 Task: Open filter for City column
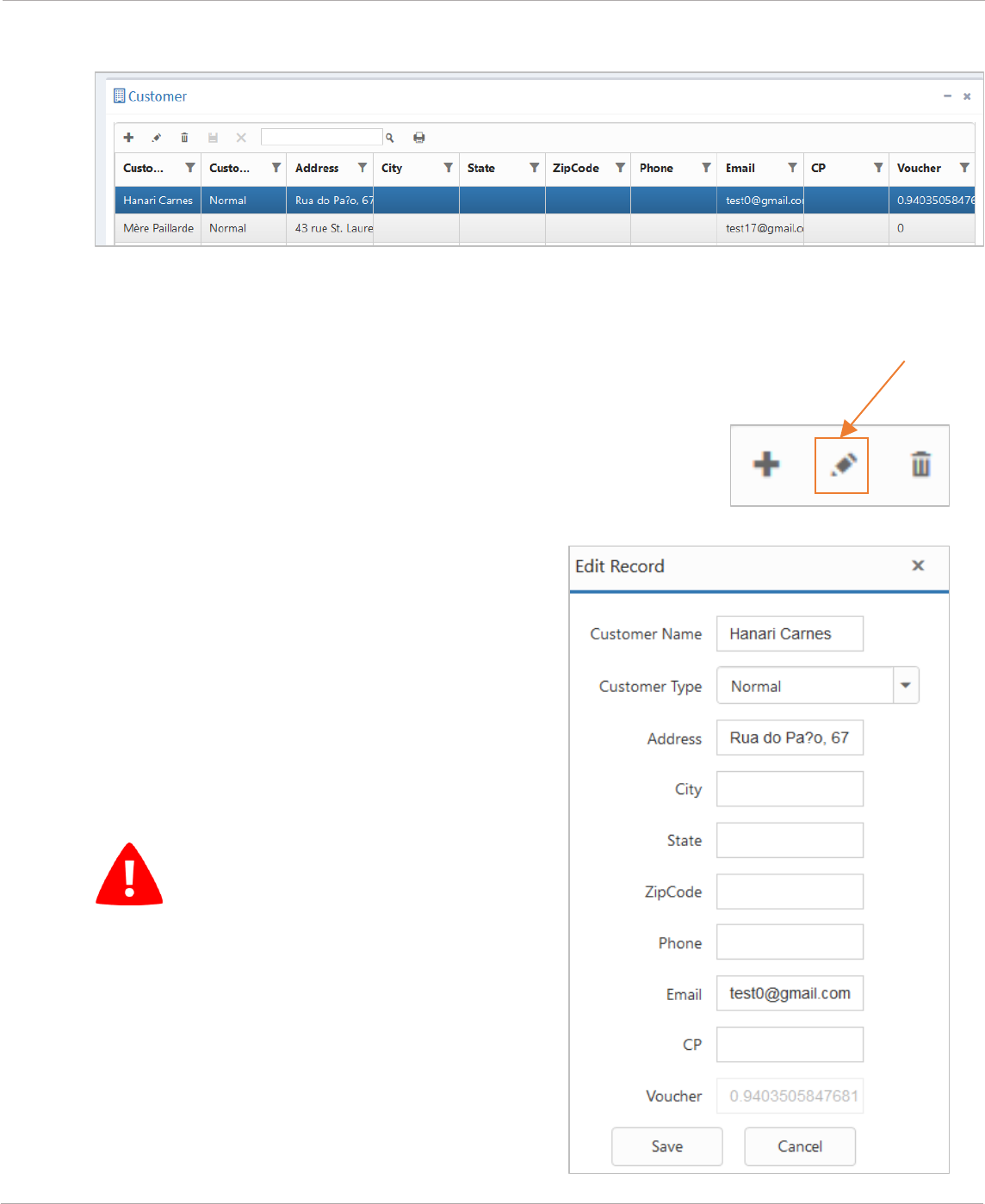coord(449,168)
